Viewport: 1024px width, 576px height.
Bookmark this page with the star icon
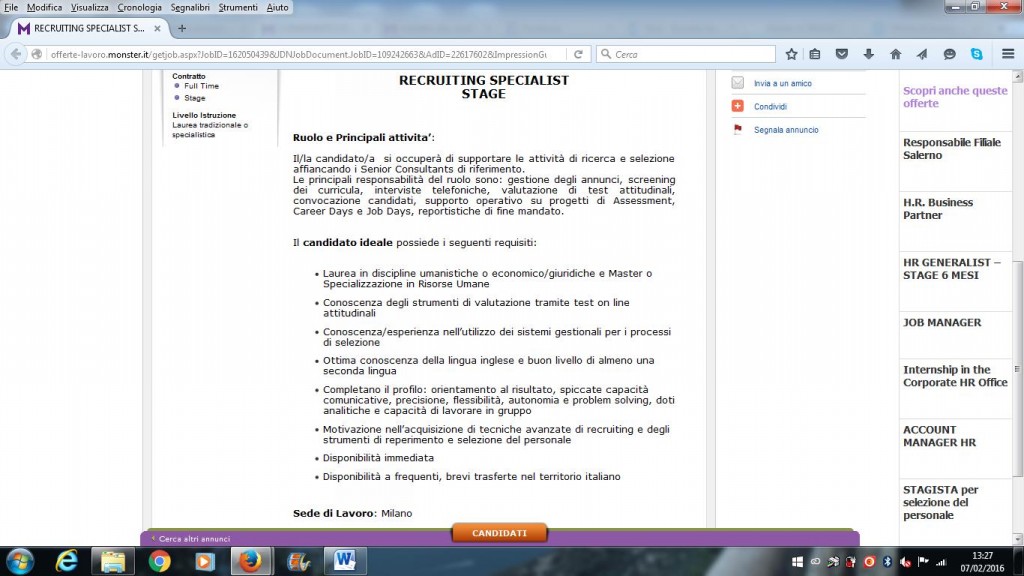792,54
